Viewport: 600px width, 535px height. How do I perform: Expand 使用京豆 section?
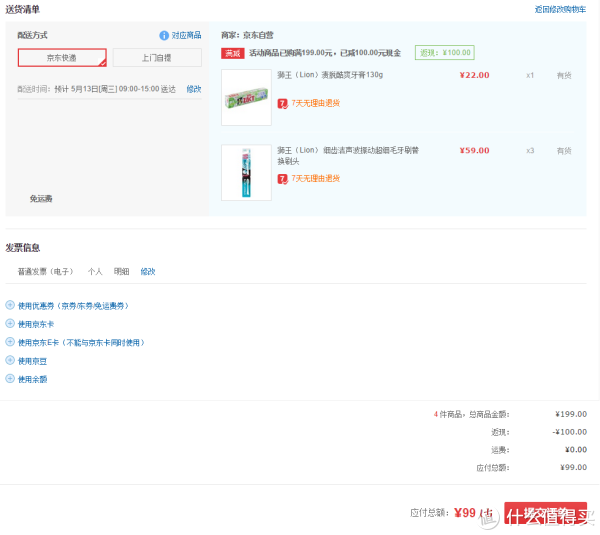click(32, 361)
